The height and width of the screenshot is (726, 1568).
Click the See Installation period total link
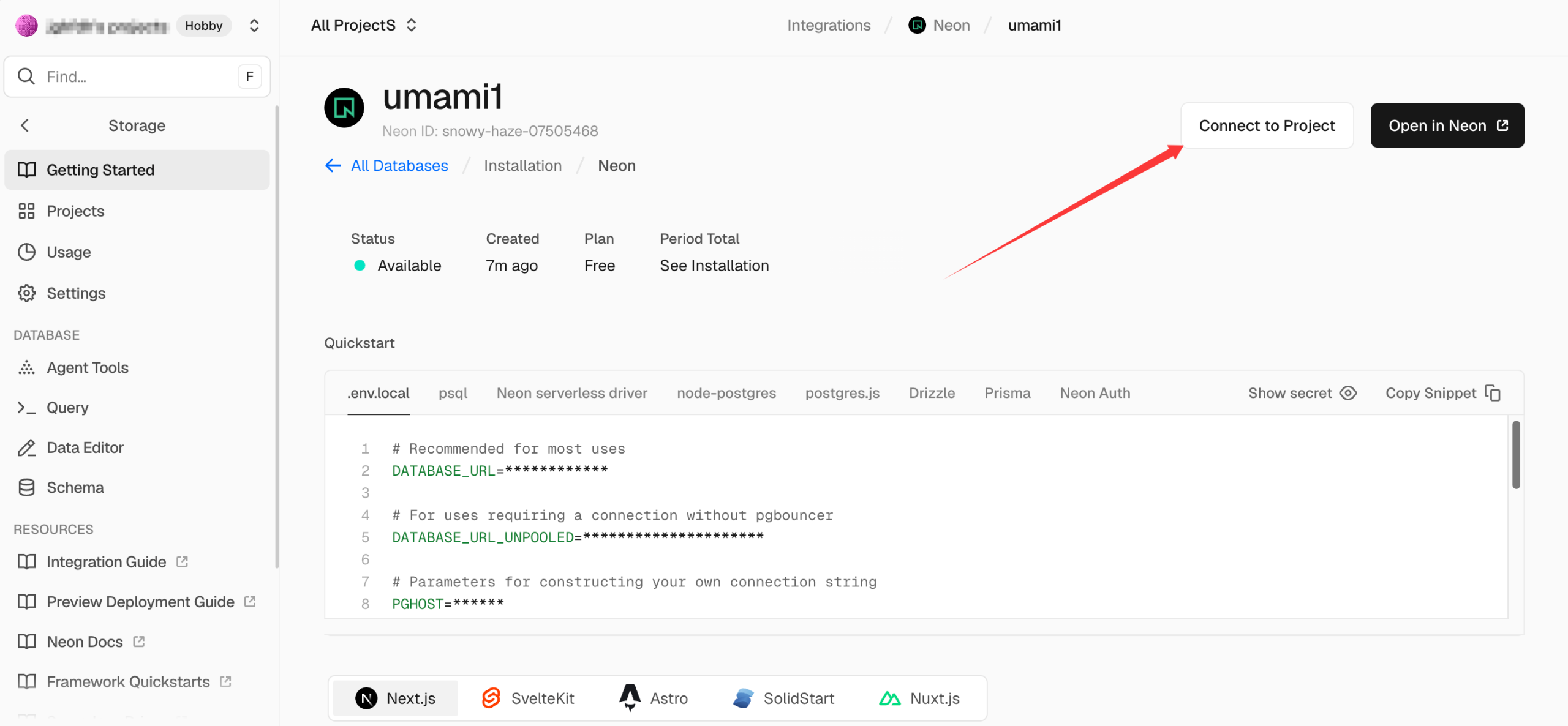click(714, 266)
